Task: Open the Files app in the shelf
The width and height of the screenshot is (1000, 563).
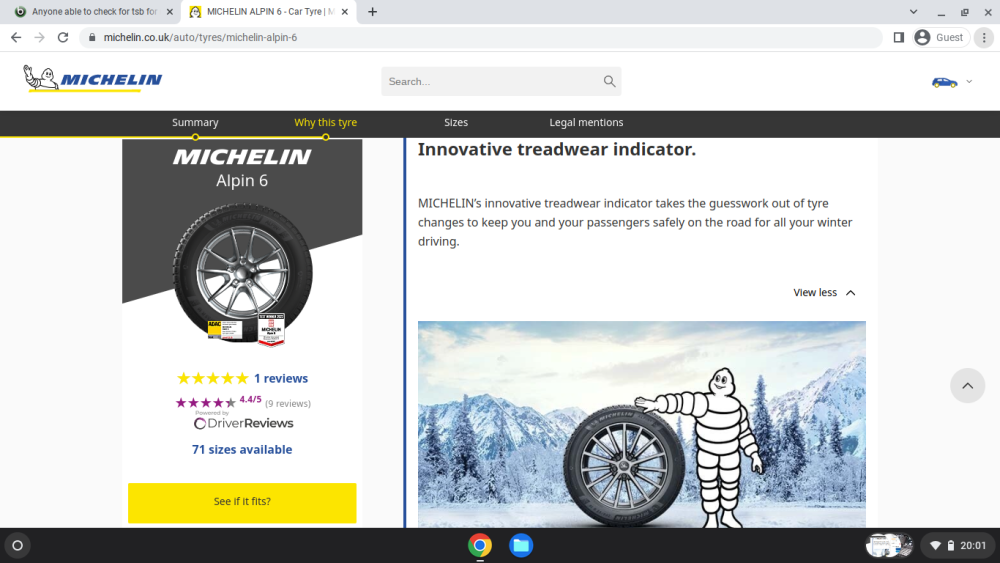Action: [x=521, y=546]
